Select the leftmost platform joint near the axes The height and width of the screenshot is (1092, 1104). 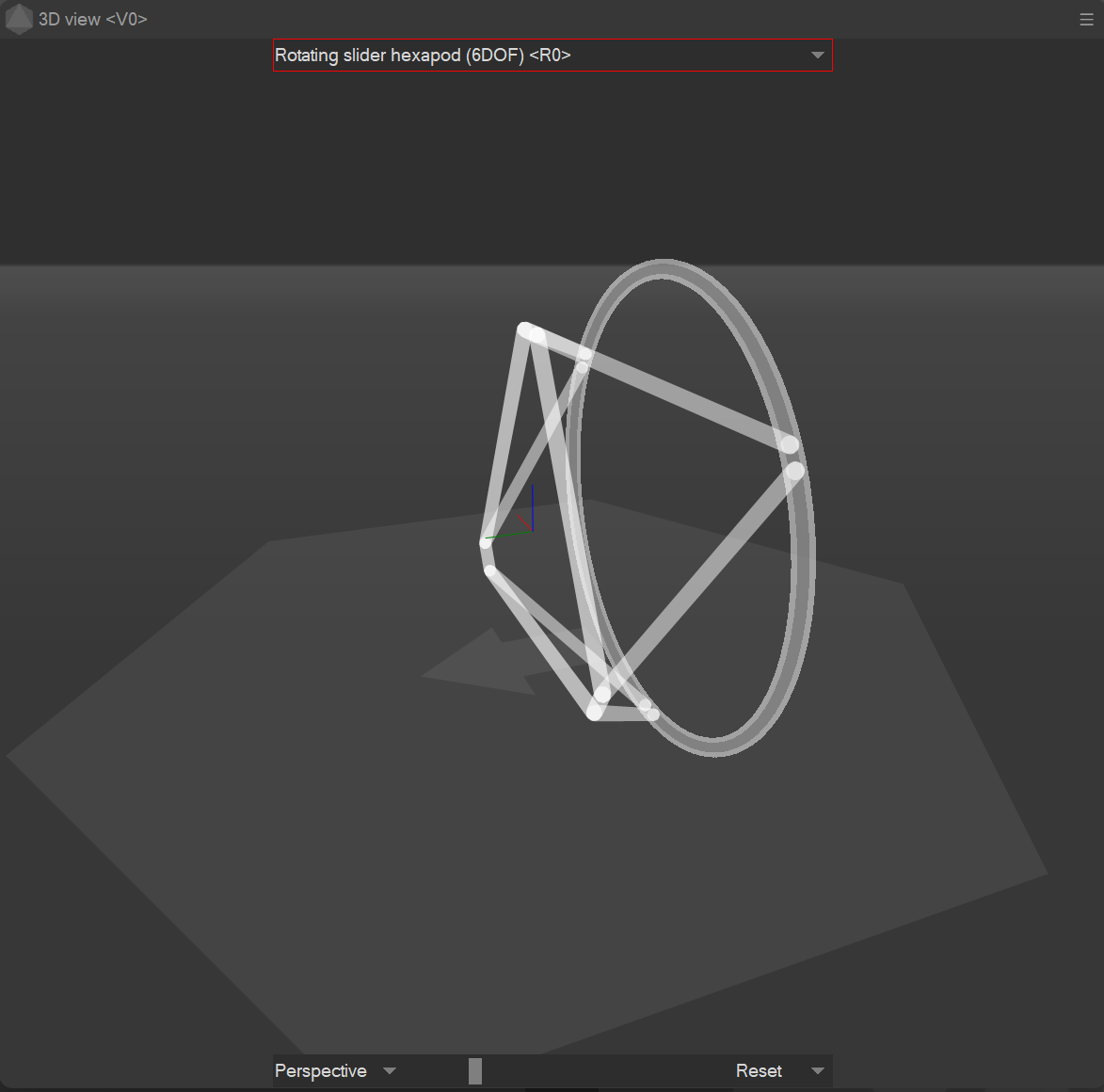click(x=486, y=543)
